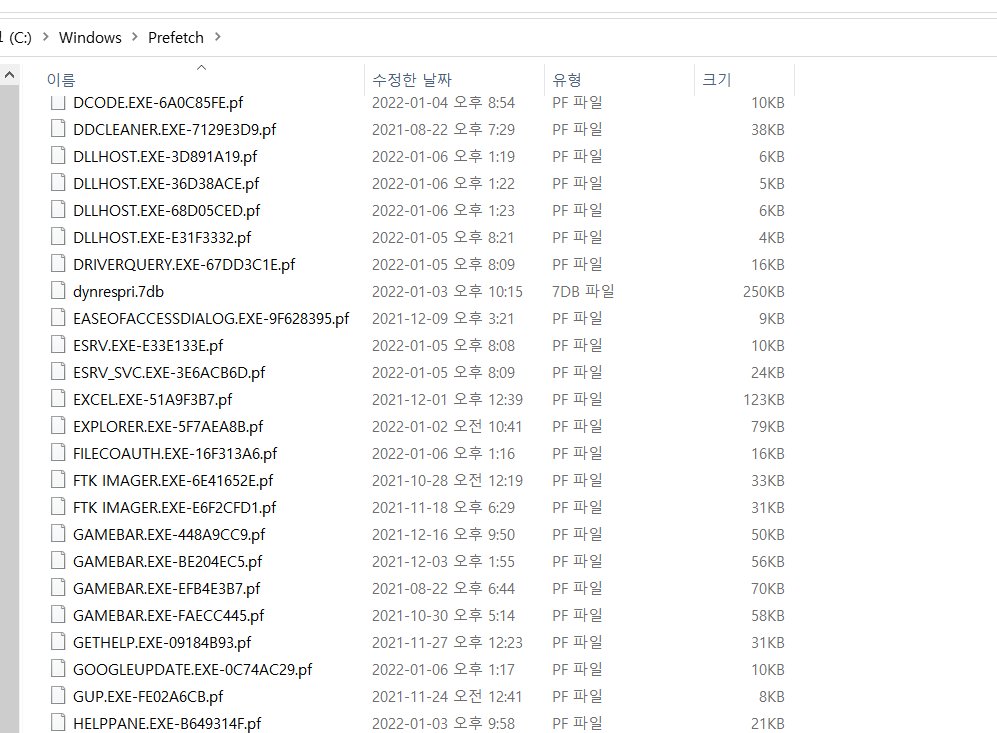Click size 79KB of EXPLORER.EXE row

click(767, 427)
